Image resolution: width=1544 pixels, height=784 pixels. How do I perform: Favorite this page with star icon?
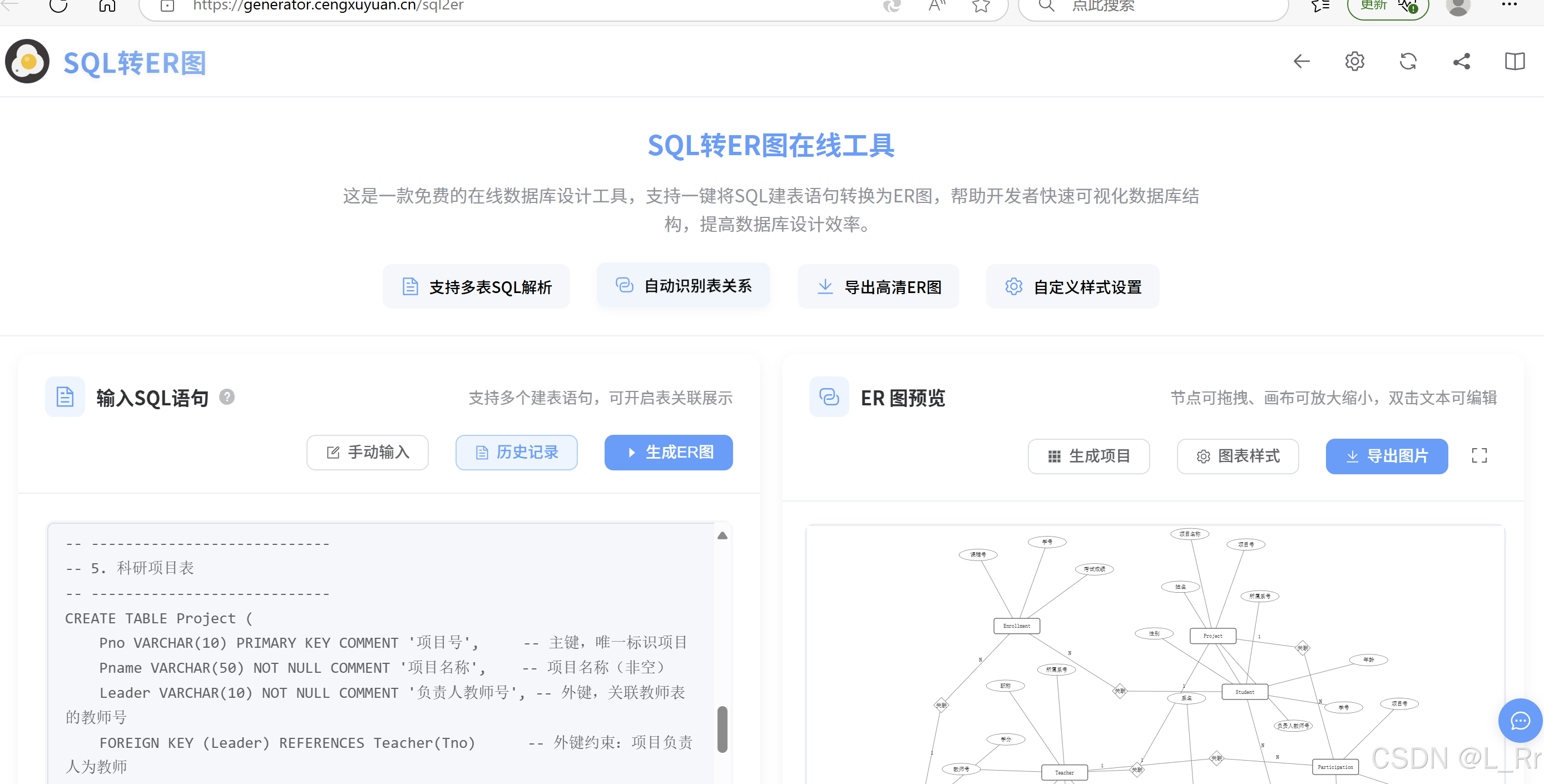(x=981, y=6)
